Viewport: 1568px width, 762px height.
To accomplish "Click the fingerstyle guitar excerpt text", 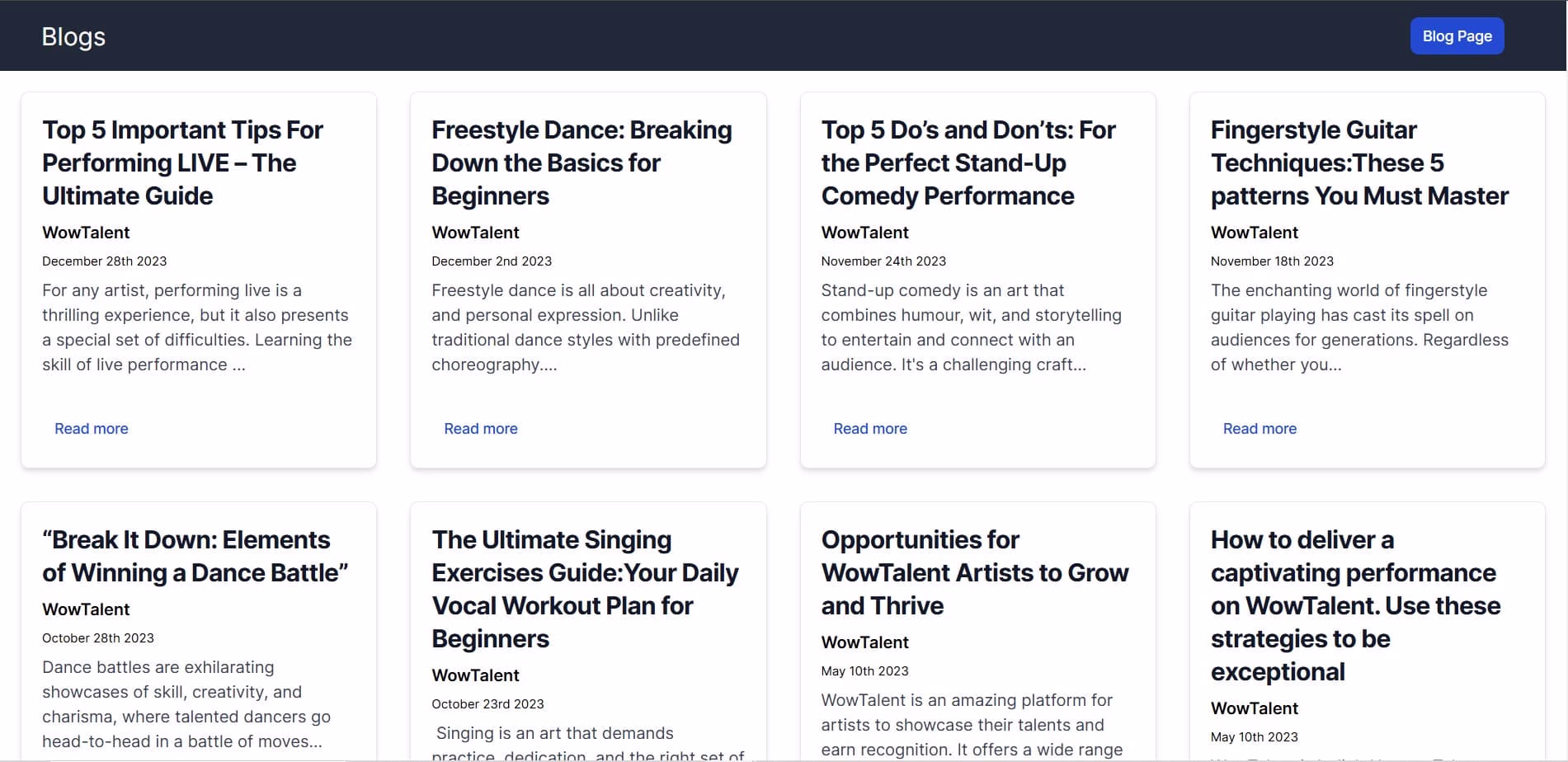I will click(x=1358, y=327).
